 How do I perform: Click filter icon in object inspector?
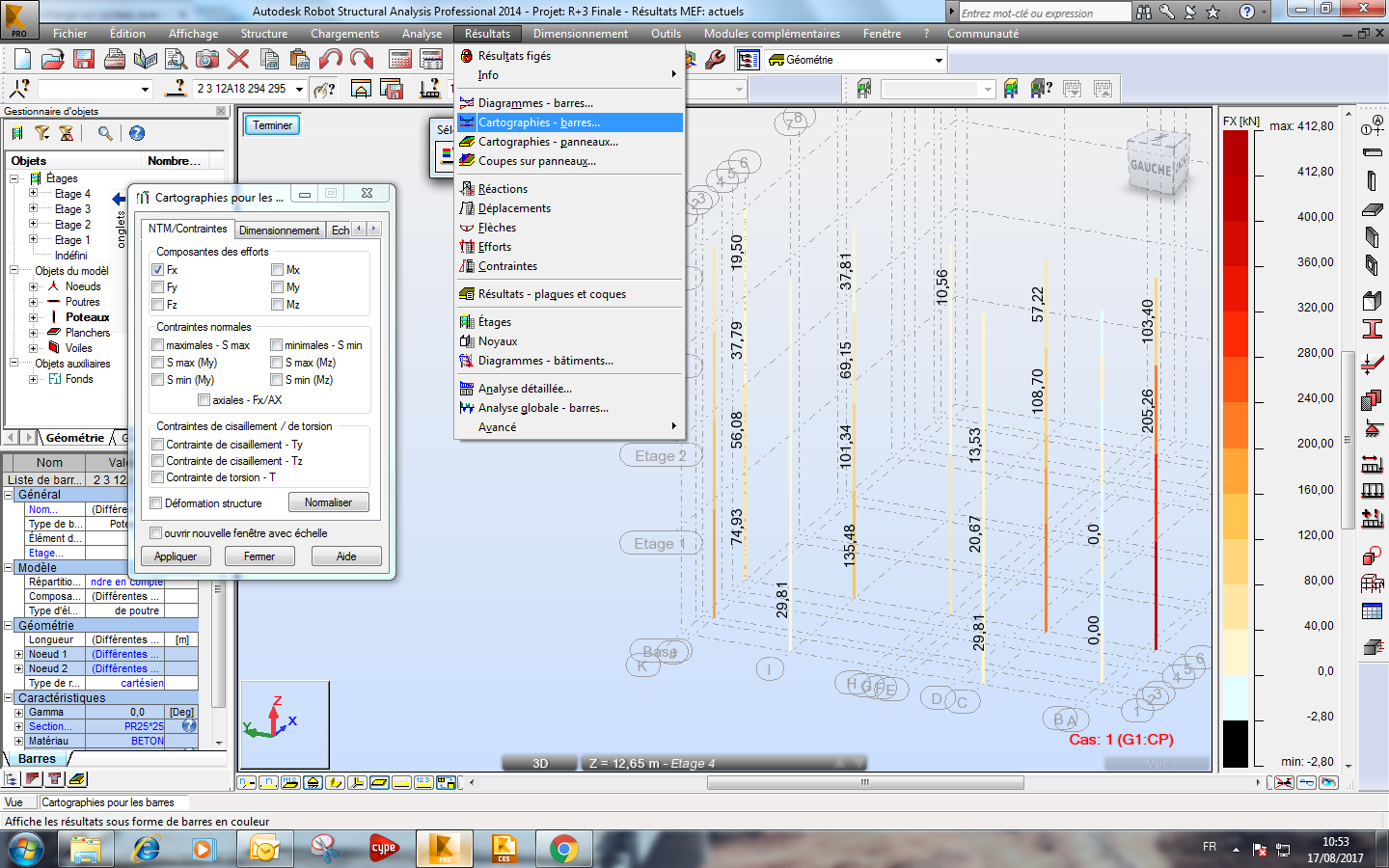(x=41, y=133)
